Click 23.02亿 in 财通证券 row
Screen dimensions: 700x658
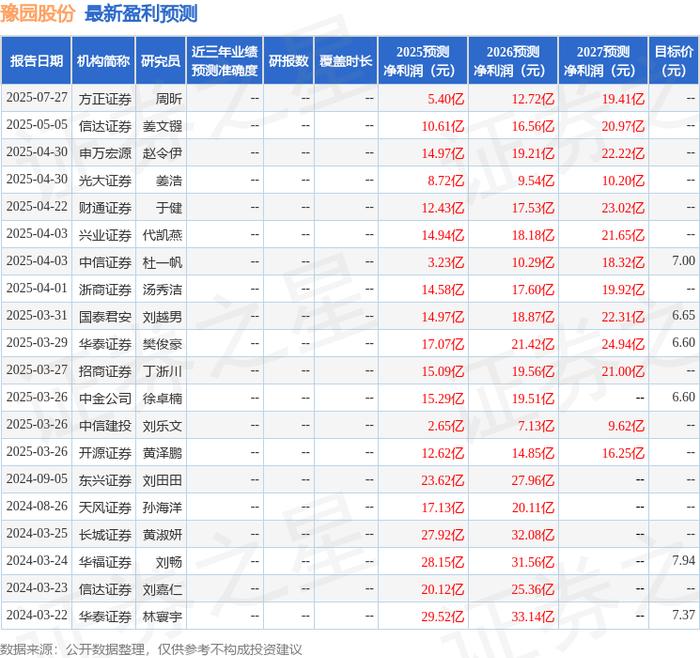623,208
